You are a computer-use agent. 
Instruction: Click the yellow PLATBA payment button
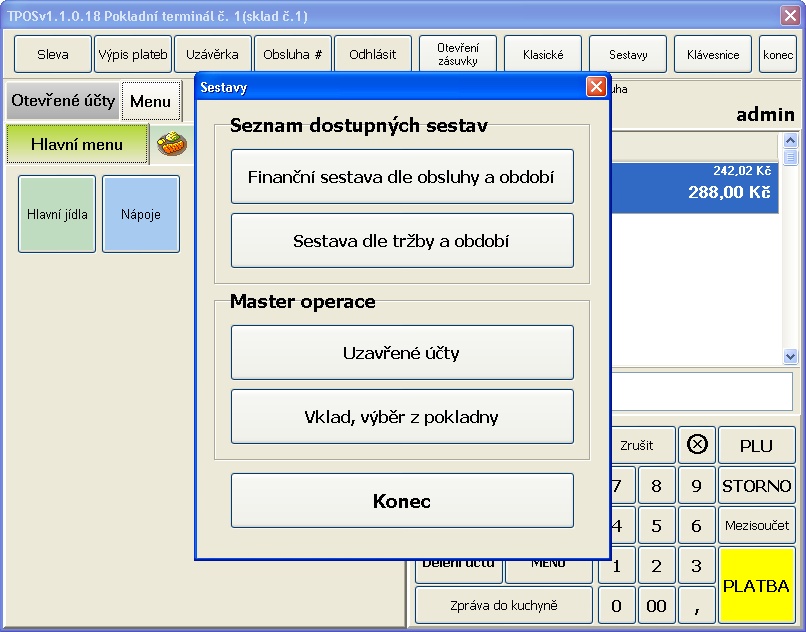pos(756,585)
